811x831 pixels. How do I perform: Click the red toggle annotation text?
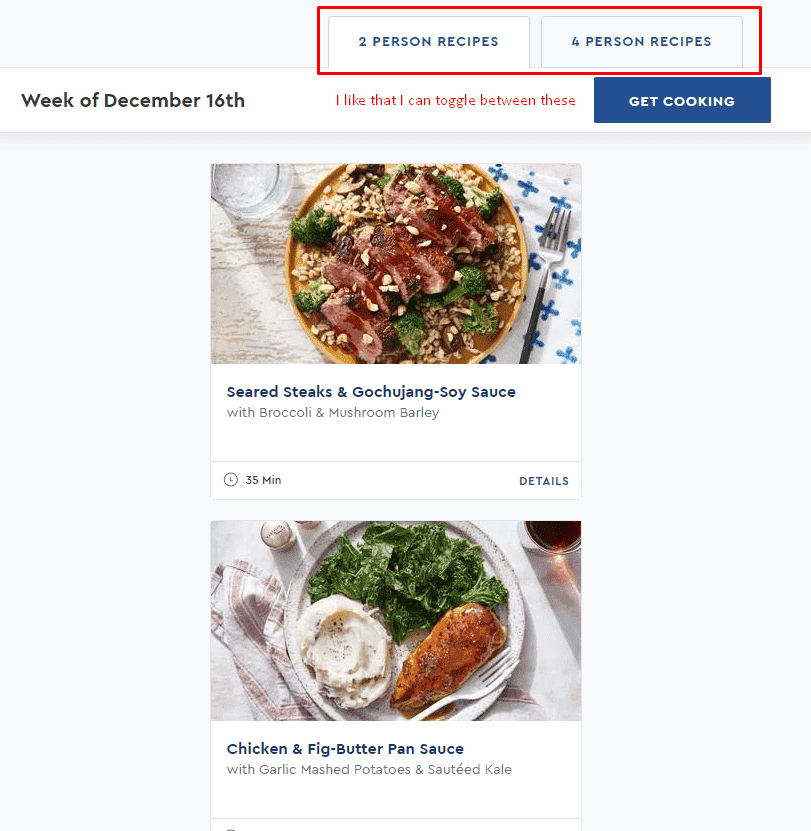(x=455, y=100)
